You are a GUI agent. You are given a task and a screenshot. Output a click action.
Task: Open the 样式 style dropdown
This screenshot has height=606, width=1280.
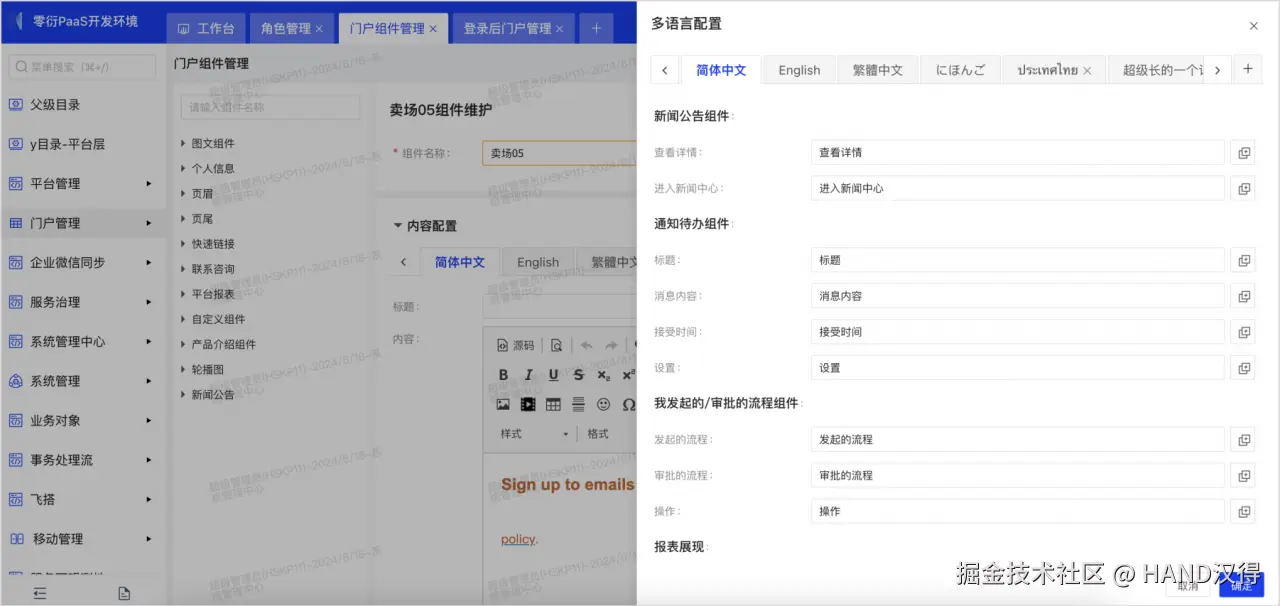pyautogui.click(x=535, y=434)
